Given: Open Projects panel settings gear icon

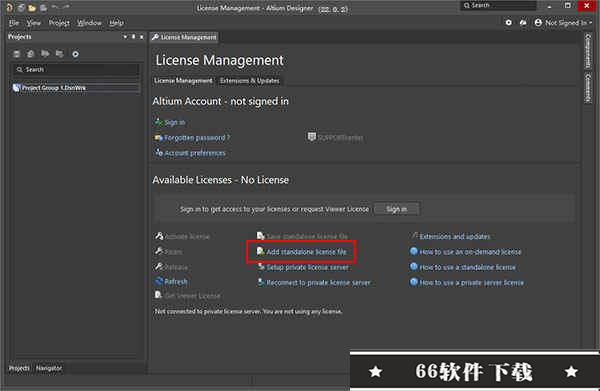Looking at the screenshot, I should pyautogui.click(x=75, y=54).
